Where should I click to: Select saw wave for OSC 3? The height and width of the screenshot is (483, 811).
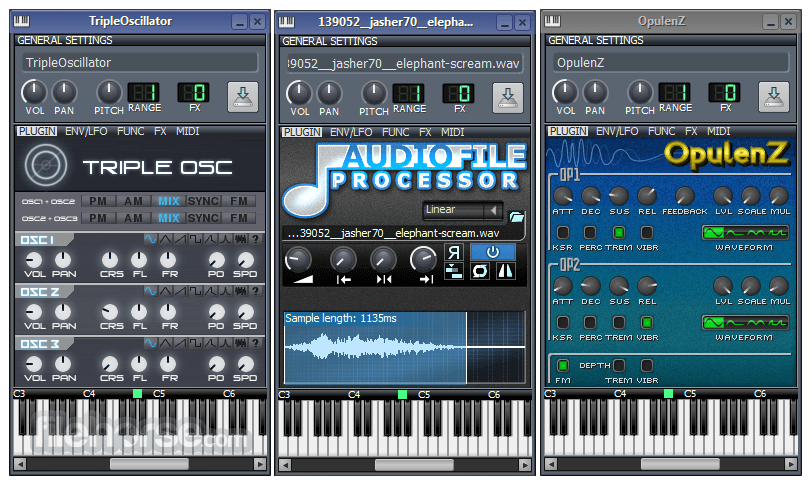[x=181, y=343]
